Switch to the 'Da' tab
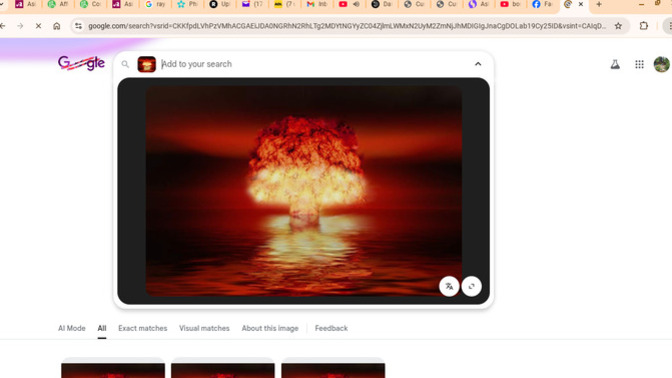This screenshot has height=378, width=672. [381, 4]
